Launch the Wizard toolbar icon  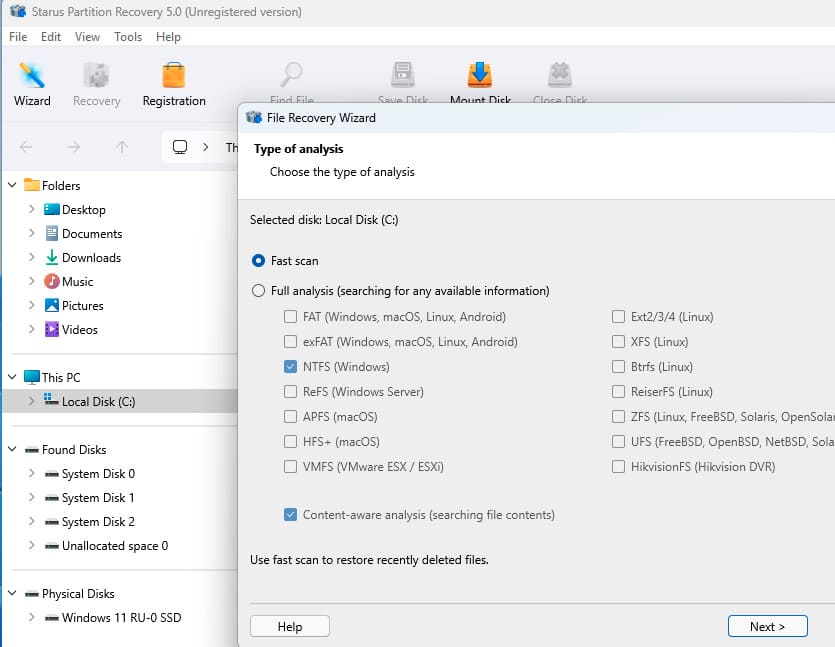coord(32,76)
